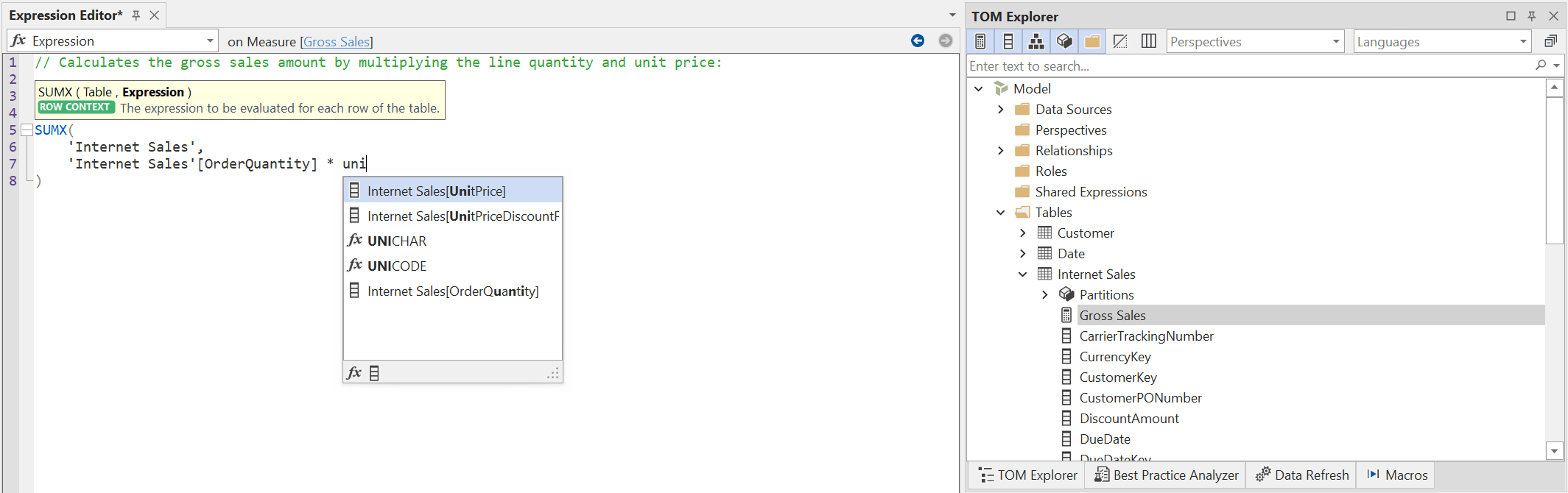Pin the Expression Editor tab

[x=136, y=15]
